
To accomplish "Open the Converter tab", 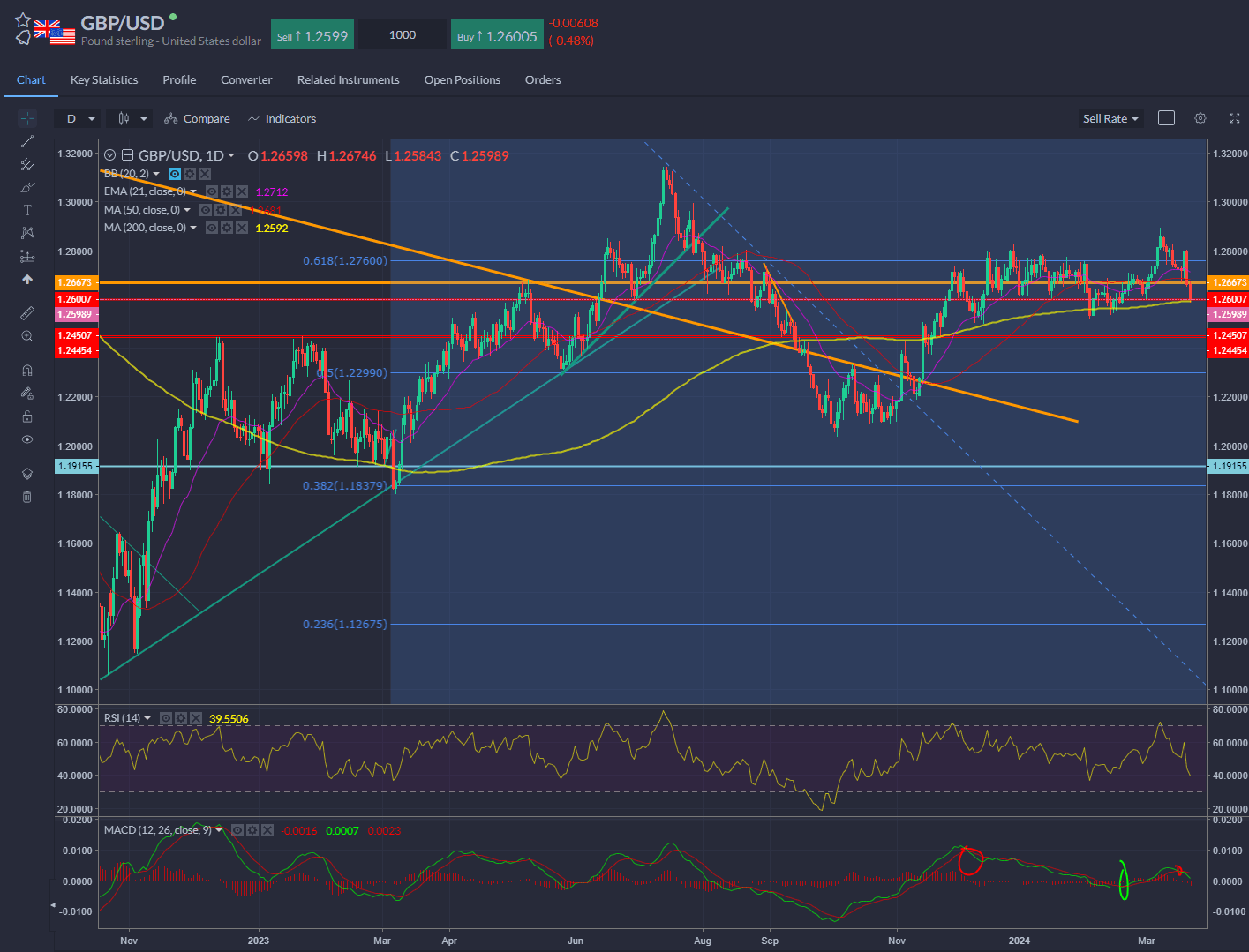I will point(246,79).
